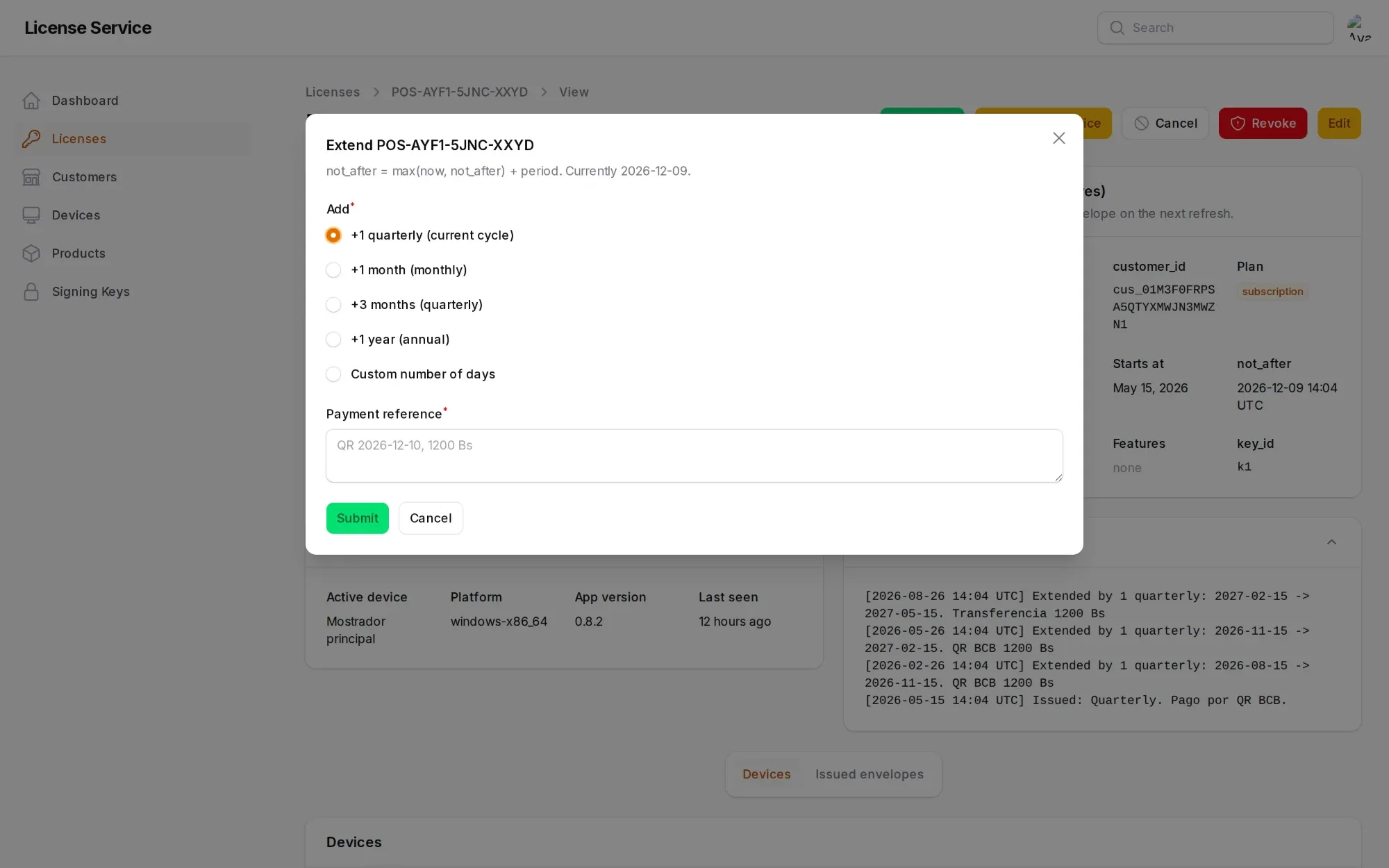Open the Devices tab
The height and width of the screenshot is (868, 1389).
pos(766,774)
